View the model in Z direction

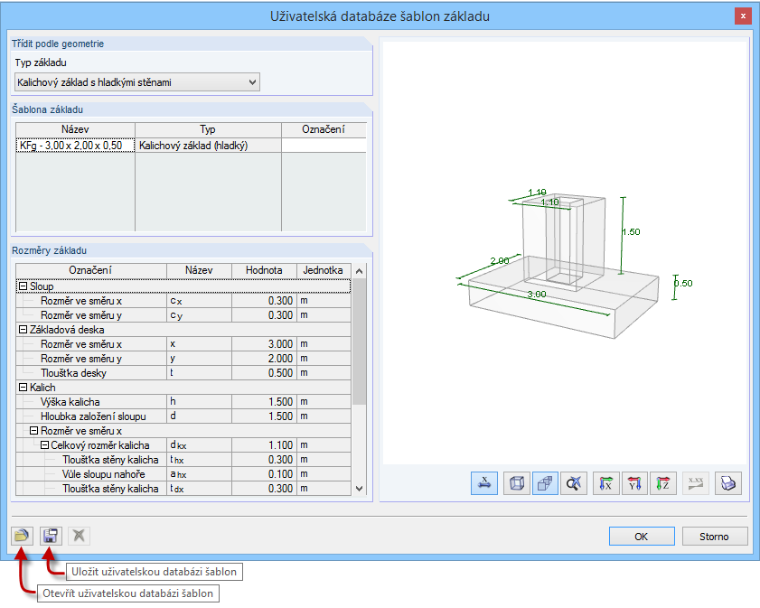click(x=663, y=483)
